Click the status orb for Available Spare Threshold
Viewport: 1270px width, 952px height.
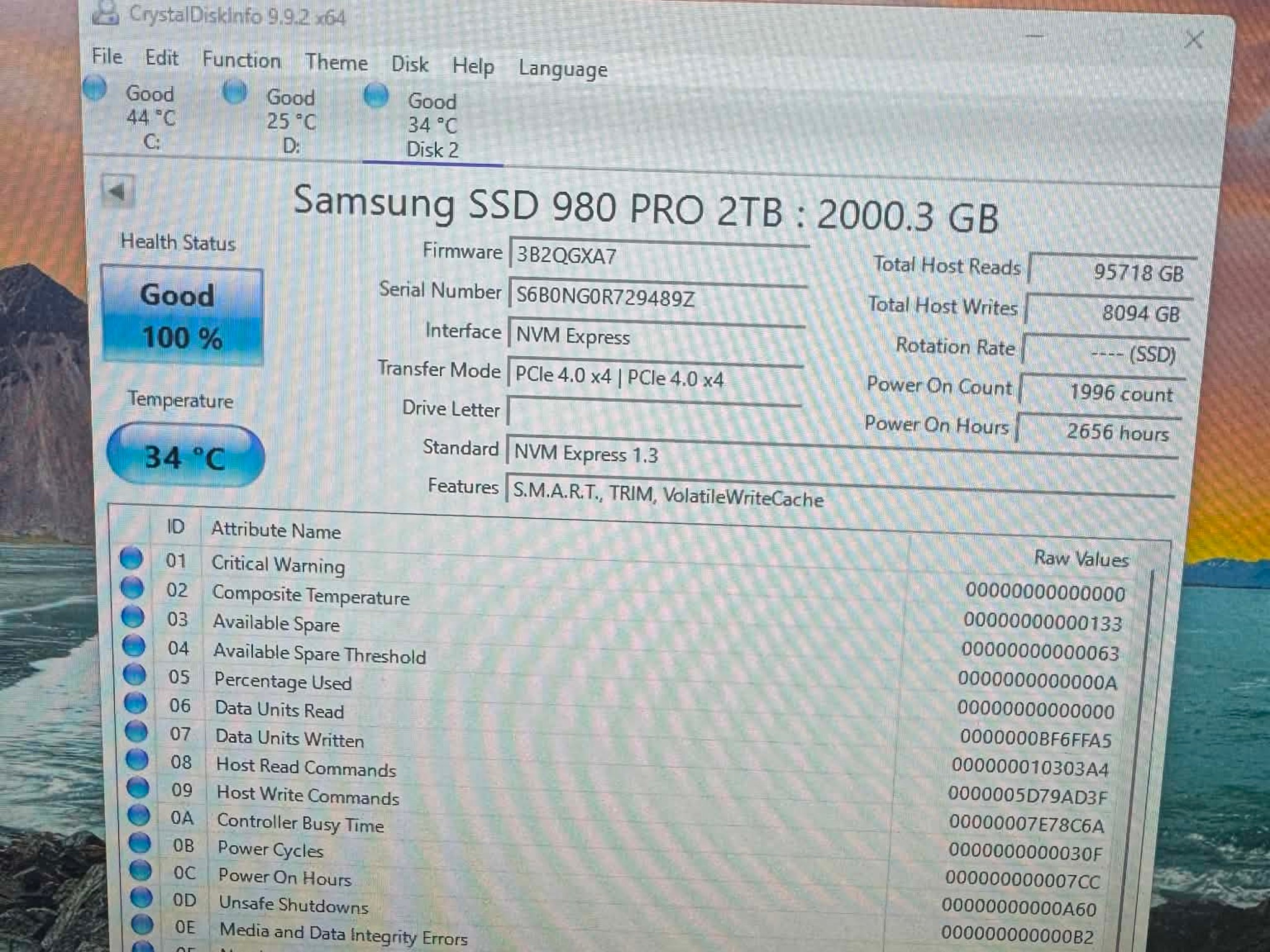[x=134, y=645]
